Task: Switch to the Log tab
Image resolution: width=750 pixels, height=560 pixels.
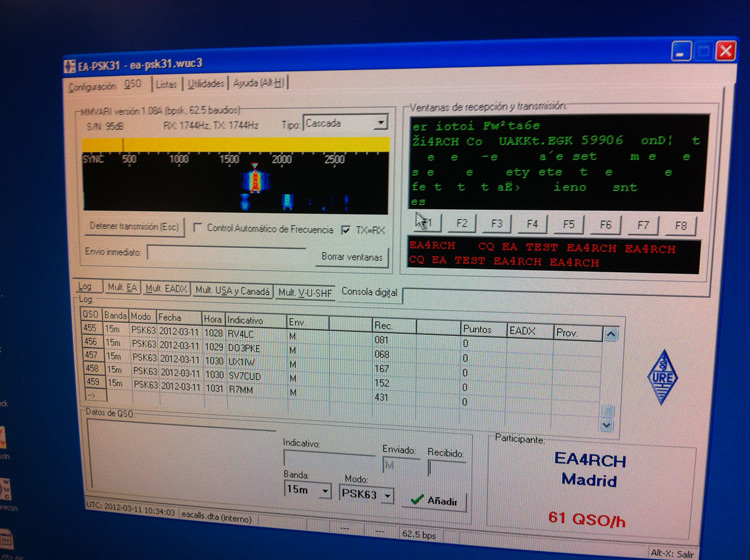Action: (86, 286)
